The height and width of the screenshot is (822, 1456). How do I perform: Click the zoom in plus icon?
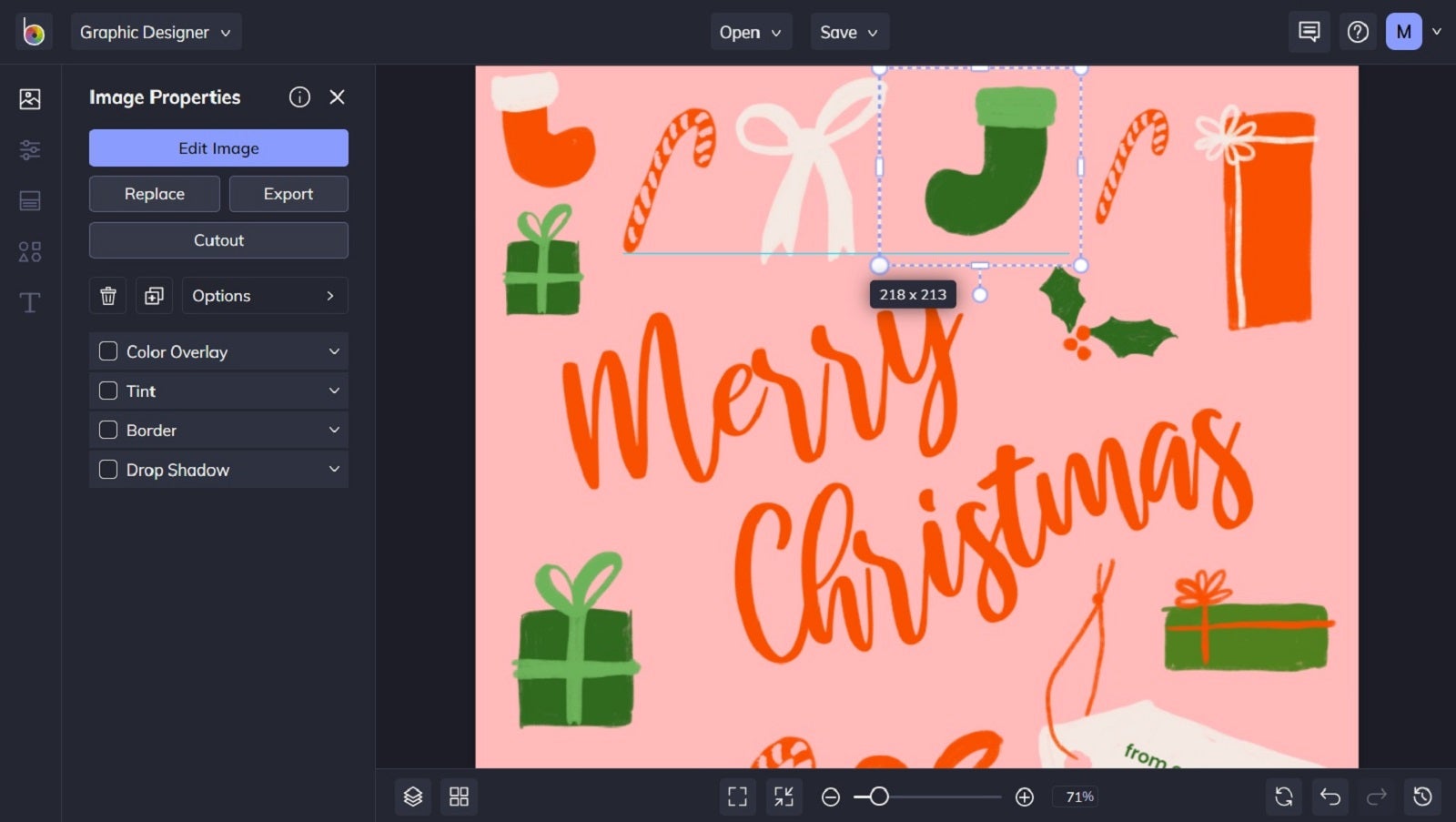point(1025,797)
